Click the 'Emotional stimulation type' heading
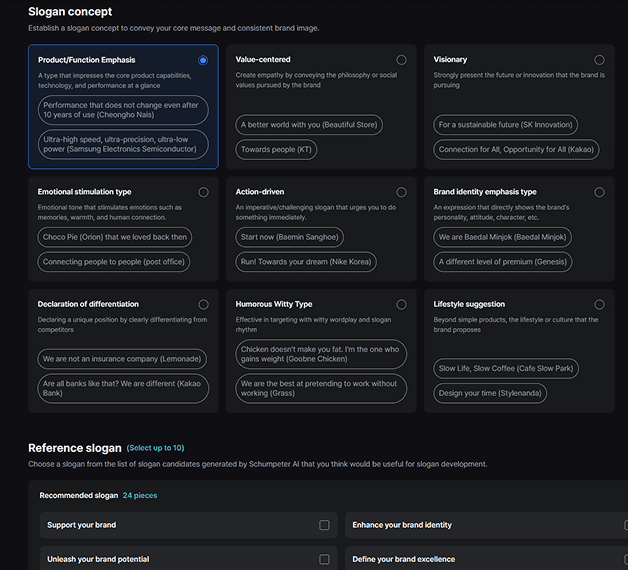628x570 pixels. pyautogui.click(x=85, y=192)
